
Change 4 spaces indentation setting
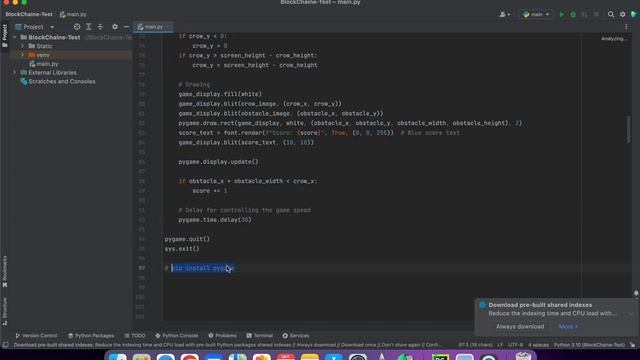(x=538, y=345)
